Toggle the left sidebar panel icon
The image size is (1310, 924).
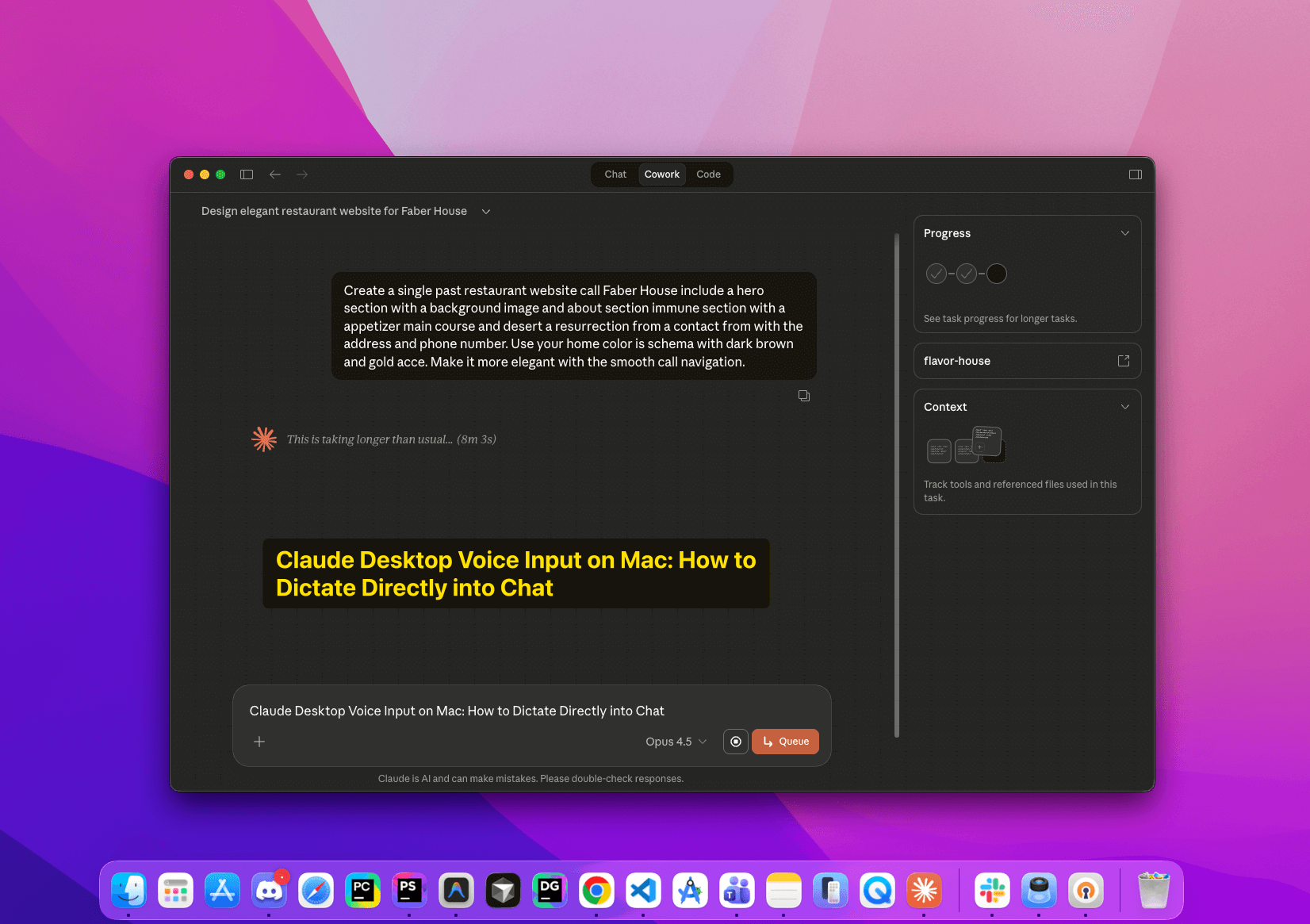pos(246,174)
